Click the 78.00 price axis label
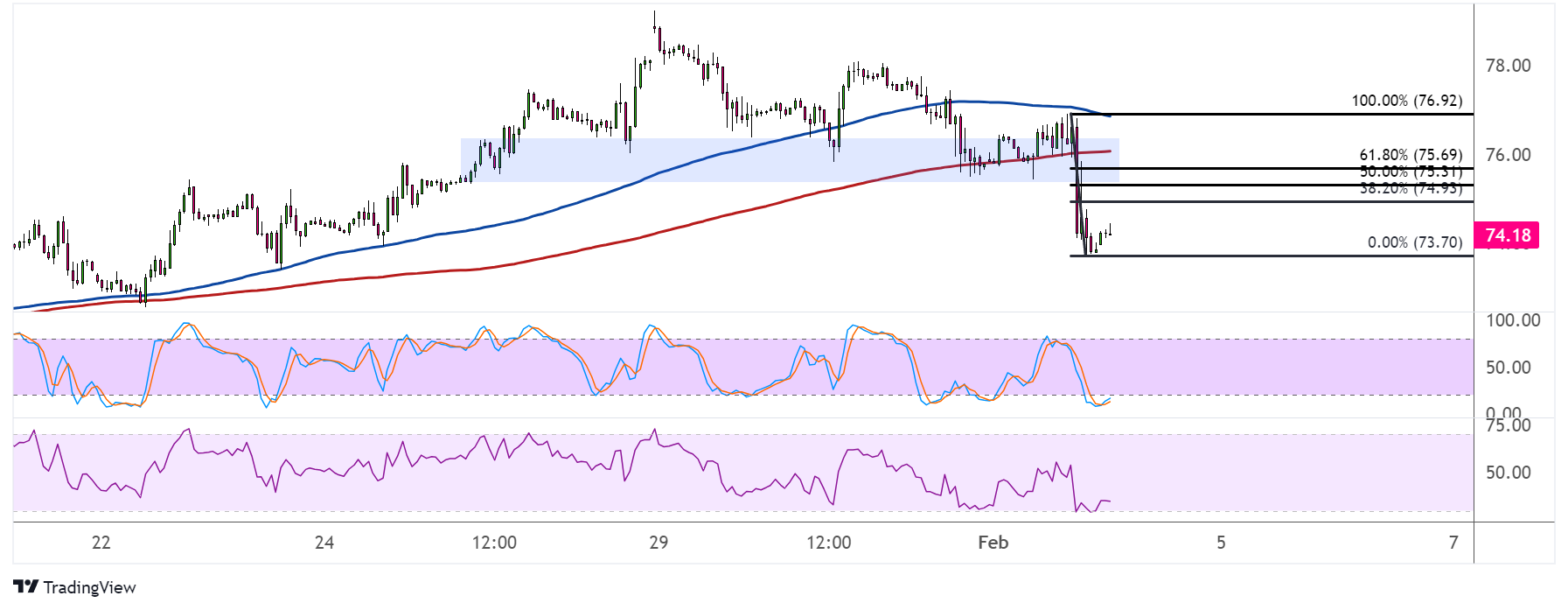1568x610 pixels. [1508, 66]
